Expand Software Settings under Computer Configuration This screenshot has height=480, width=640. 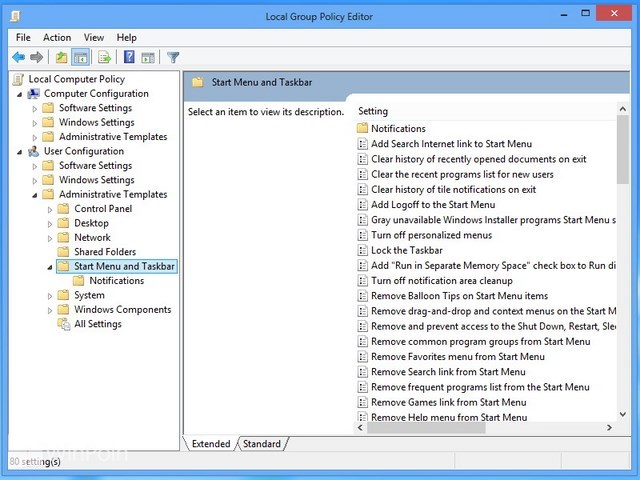[x=35, y=109]
